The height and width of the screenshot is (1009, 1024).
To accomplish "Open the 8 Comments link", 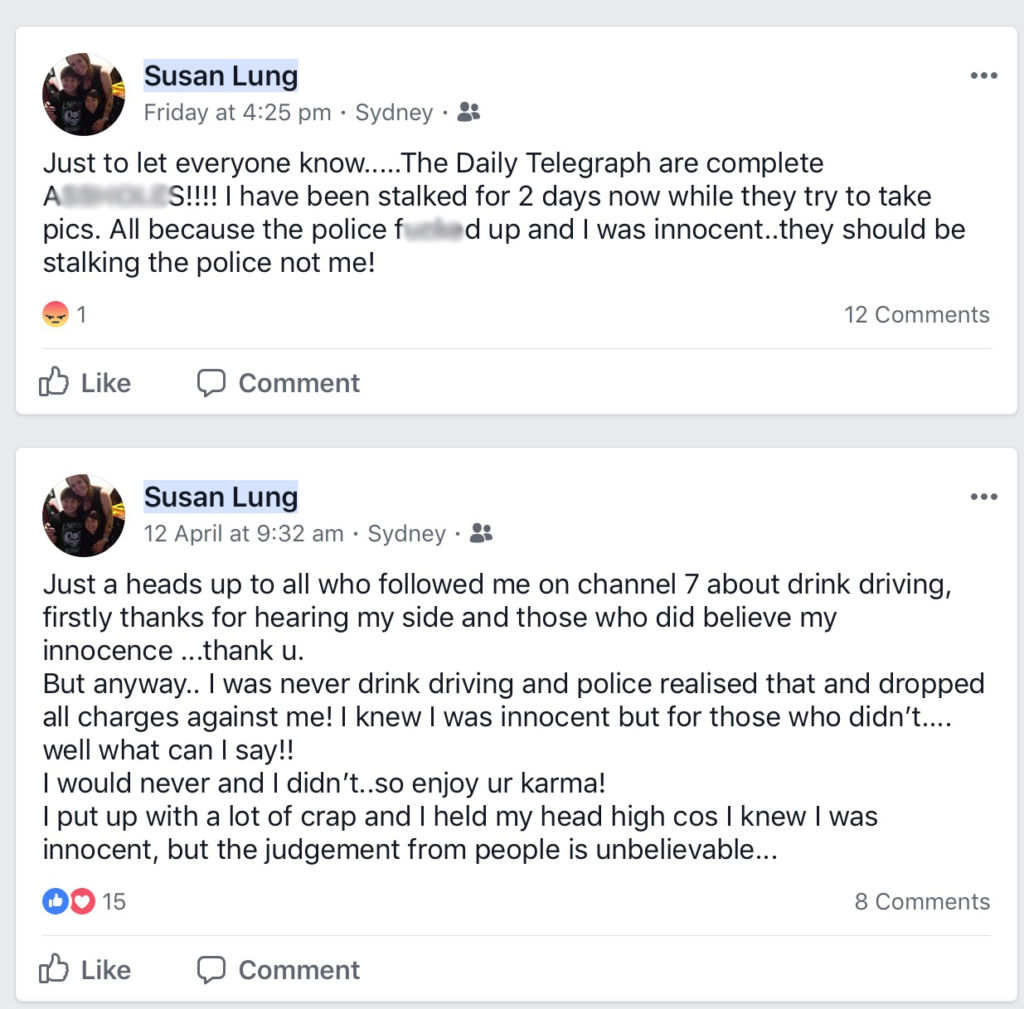I will click(x=921, y=901).
